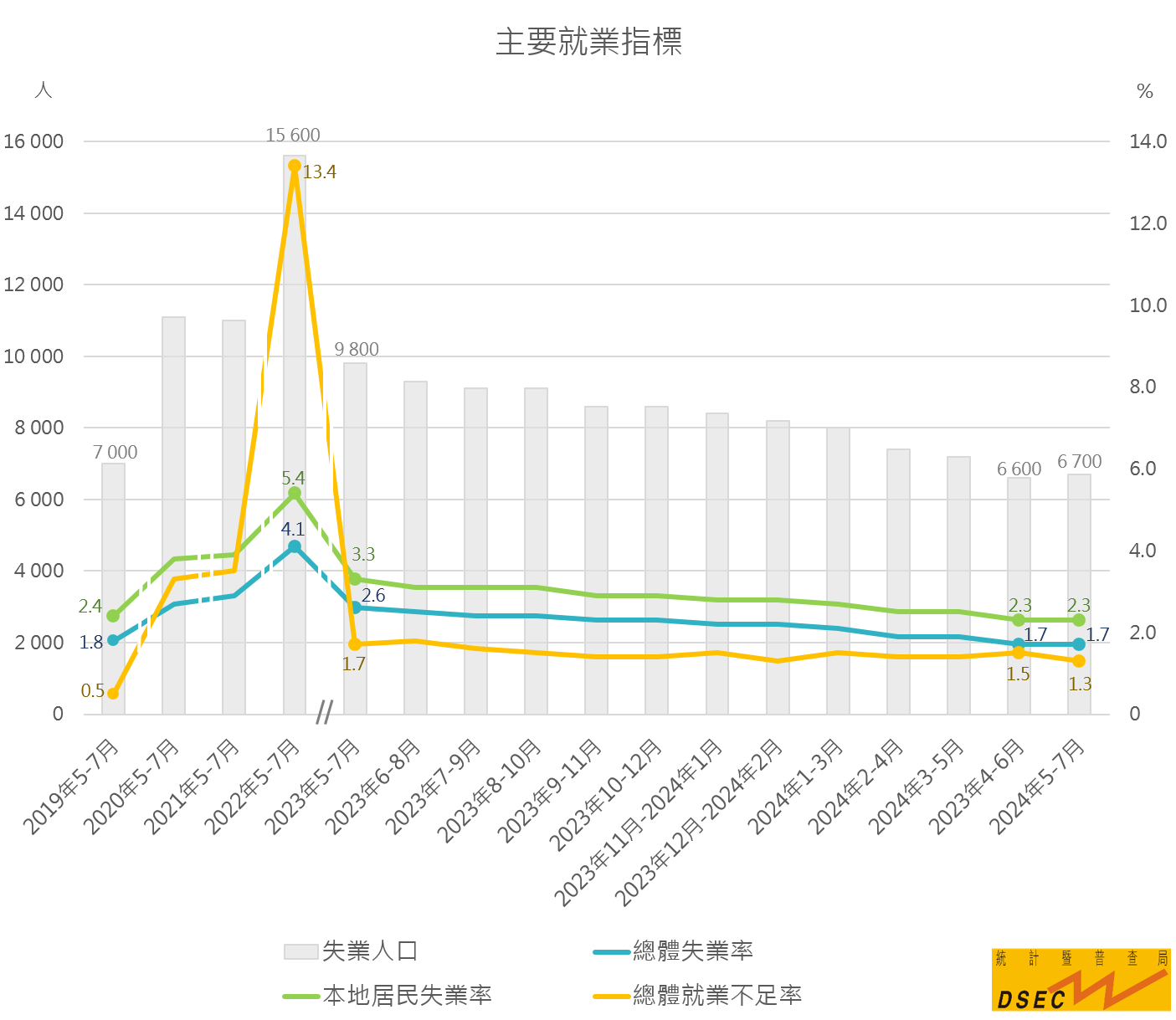
Task: Select the green data point labeled 5.4
Action: coord(295,494)
